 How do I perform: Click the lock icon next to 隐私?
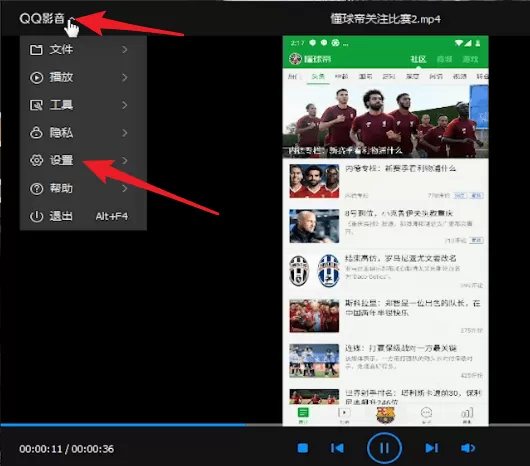(x=37, y=133)
